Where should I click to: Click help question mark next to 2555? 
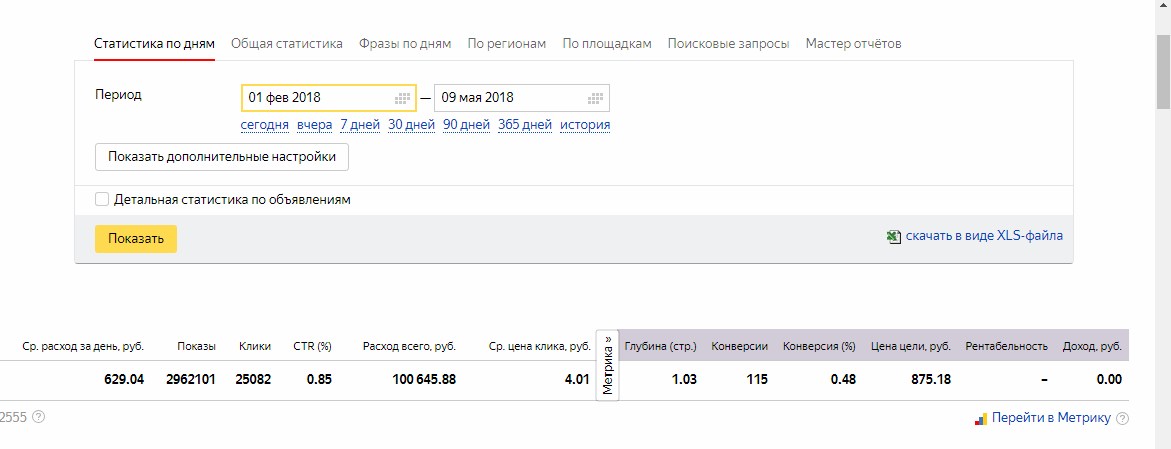pos(39,417)
